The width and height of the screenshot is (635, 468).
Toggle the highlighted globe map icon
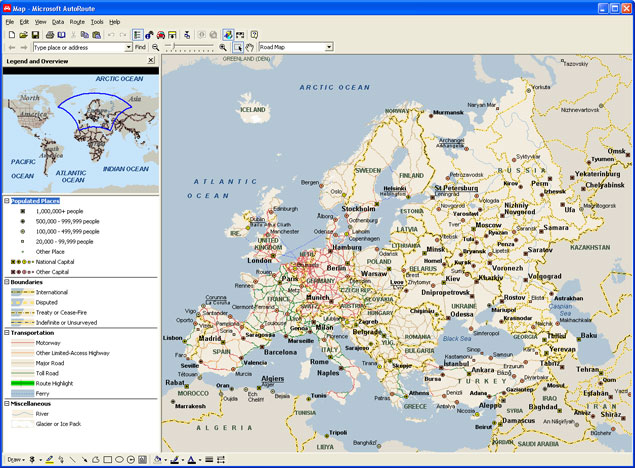point(228,35)
